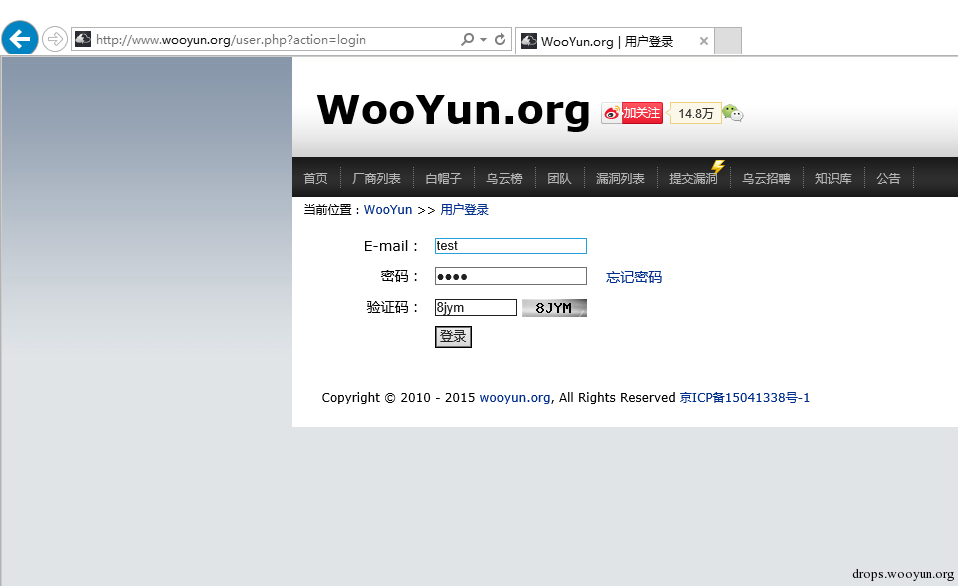Close the WooYun.org login tab
This screenshot has width=958, height=586.
[x=704, y=41]
